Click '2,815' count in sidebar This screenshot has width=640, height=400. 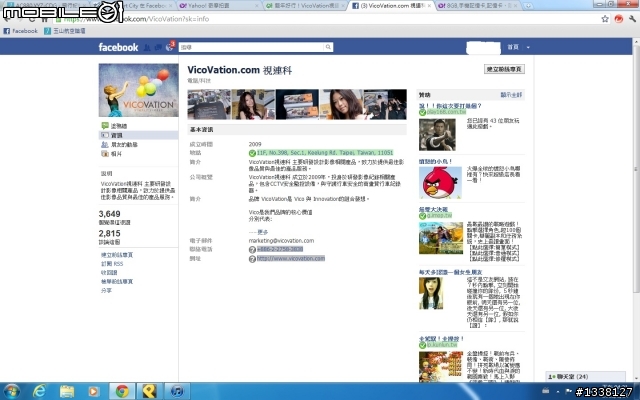coord(109,233)
